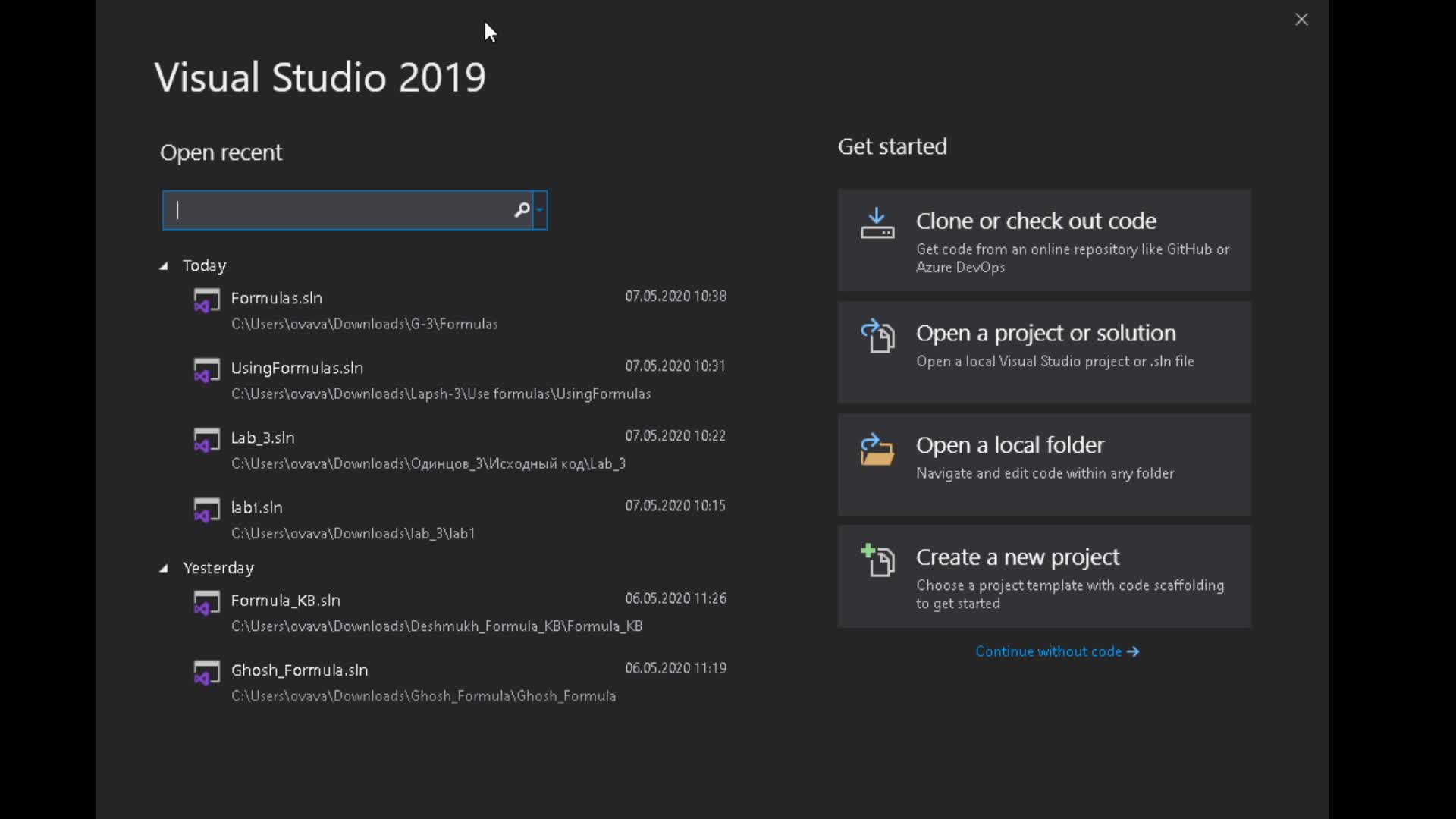The height and width of the screenshot is (819, 1456).
Task: Choose Open a project or solution
Action: pos(1044,353)
